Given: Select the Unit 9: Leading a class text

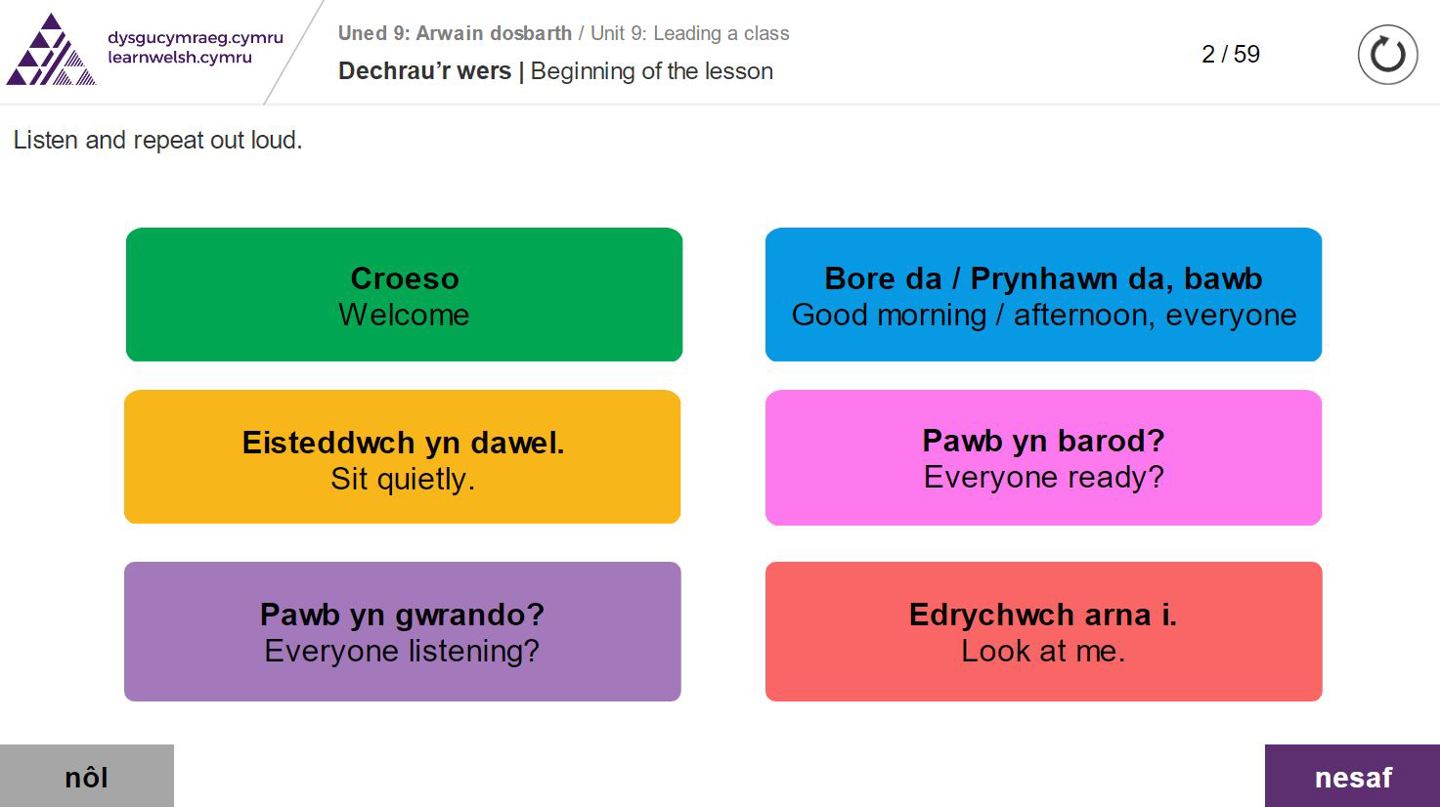Looking at the screenshot, I should pyautogui.click(x=690, y=33).
